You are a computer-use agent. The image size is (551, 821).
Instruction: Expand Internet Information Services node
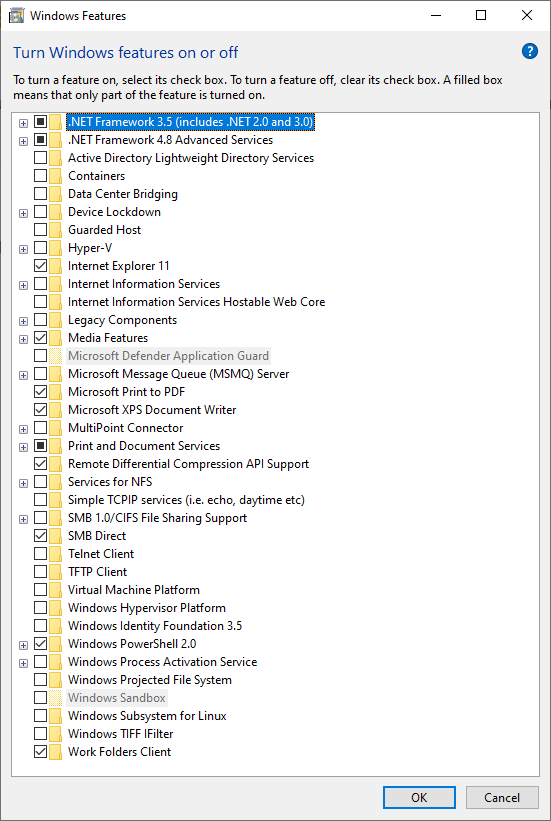point(23,285)
